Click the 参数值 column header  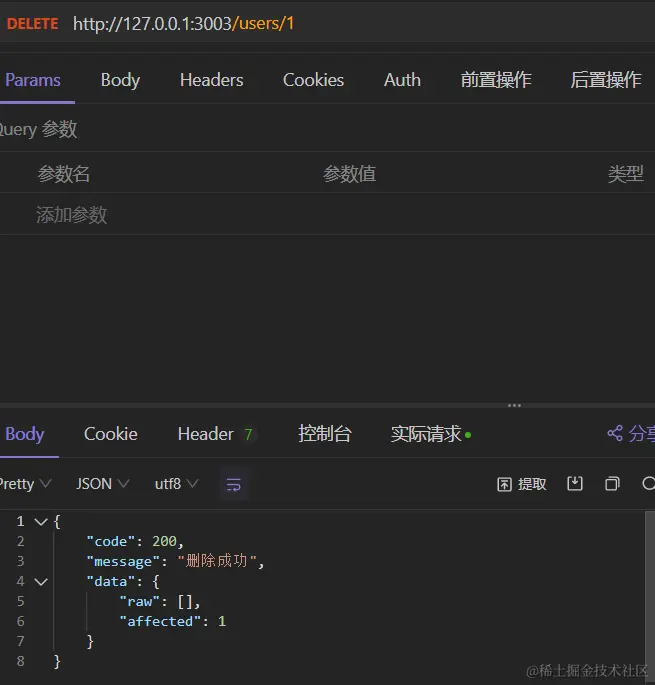(x=350, y=174)
